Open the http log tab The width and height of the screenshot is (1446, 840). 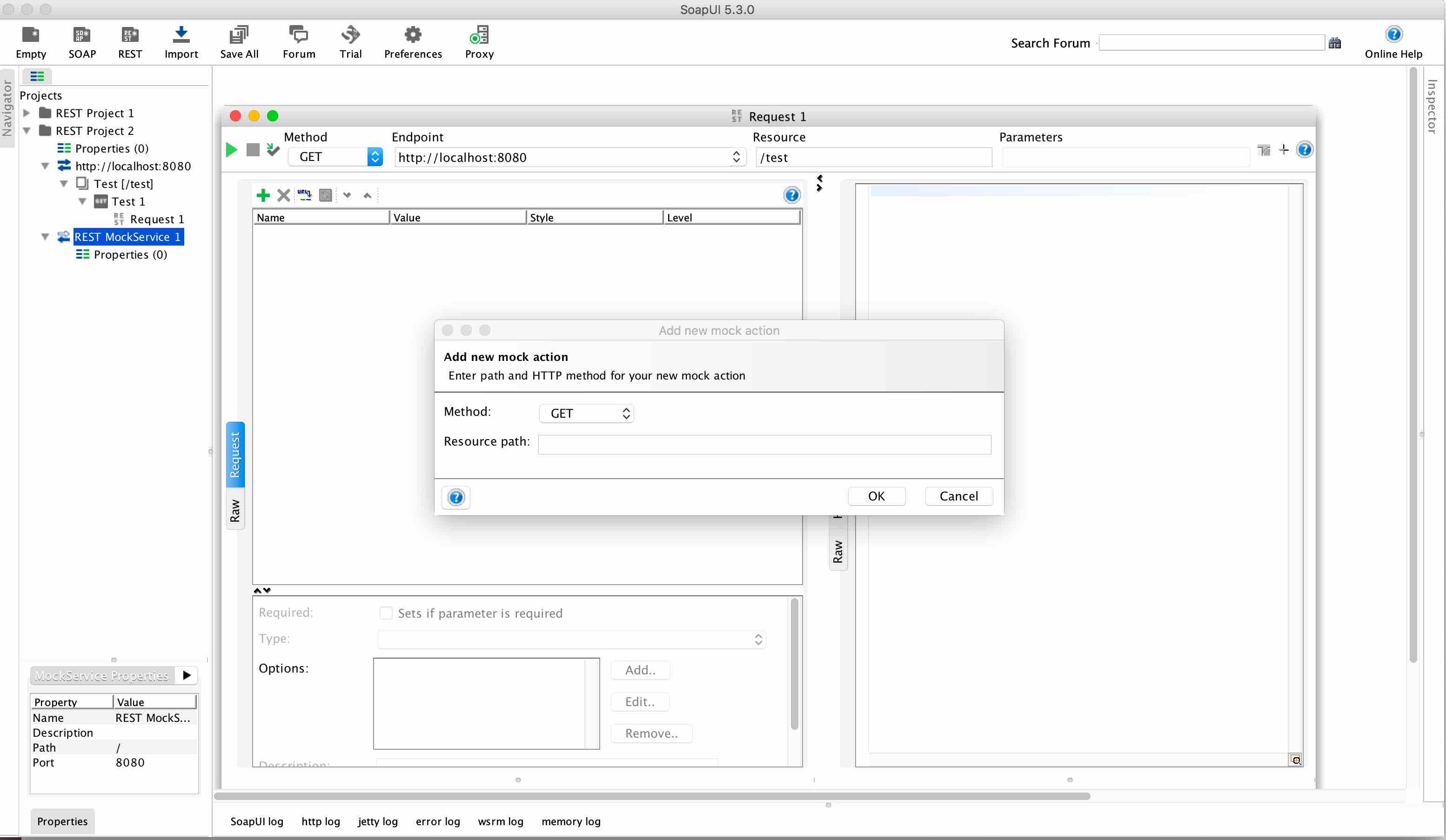321,822
